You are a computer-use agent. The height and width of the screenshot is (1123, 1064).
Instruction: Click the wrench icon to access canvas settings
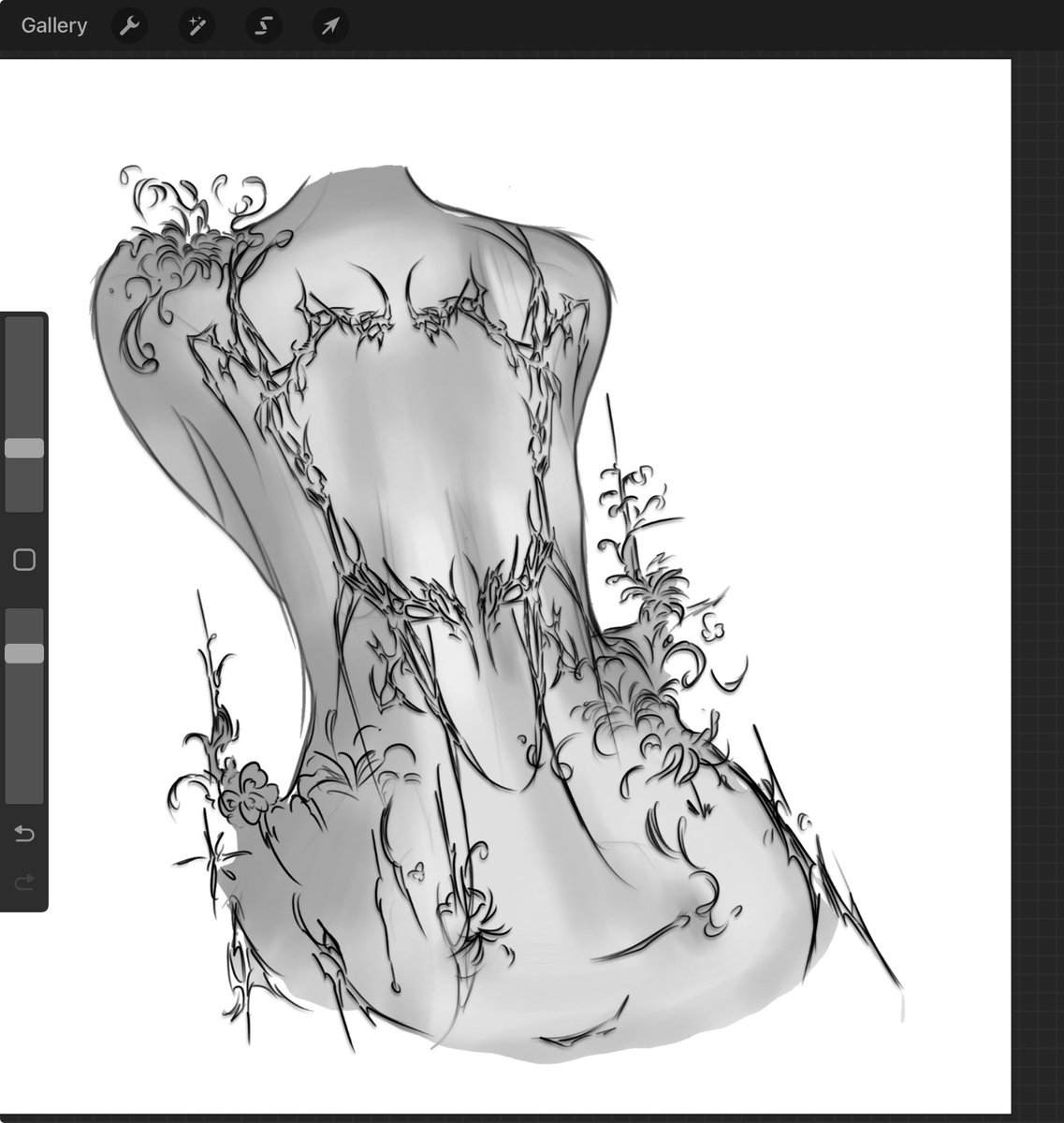click(x=129, y=26)
